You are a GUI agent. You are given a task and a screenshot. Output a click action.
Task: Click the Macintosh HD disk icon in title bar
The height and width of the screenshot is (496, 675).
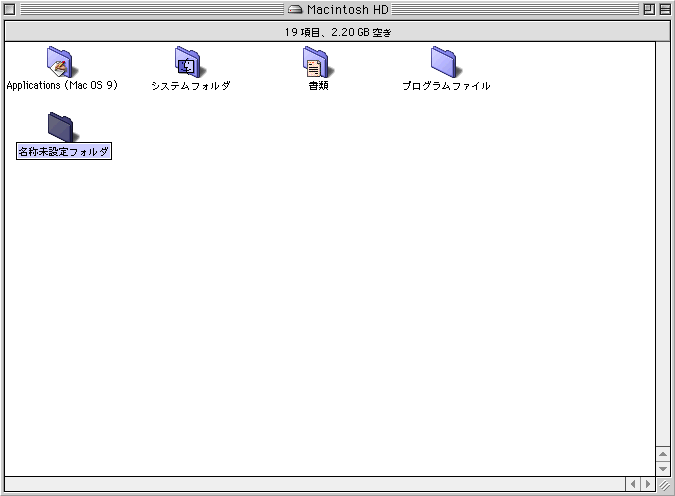point(295,9)
